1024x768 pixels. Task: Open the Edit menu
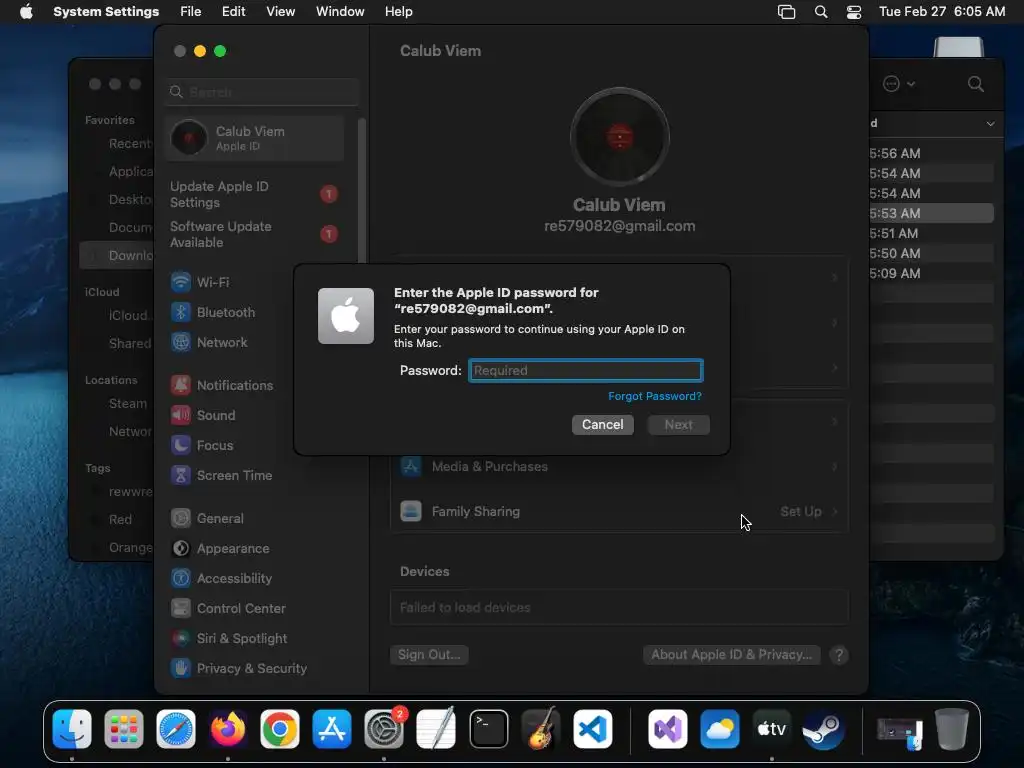(x=233, y=12)
